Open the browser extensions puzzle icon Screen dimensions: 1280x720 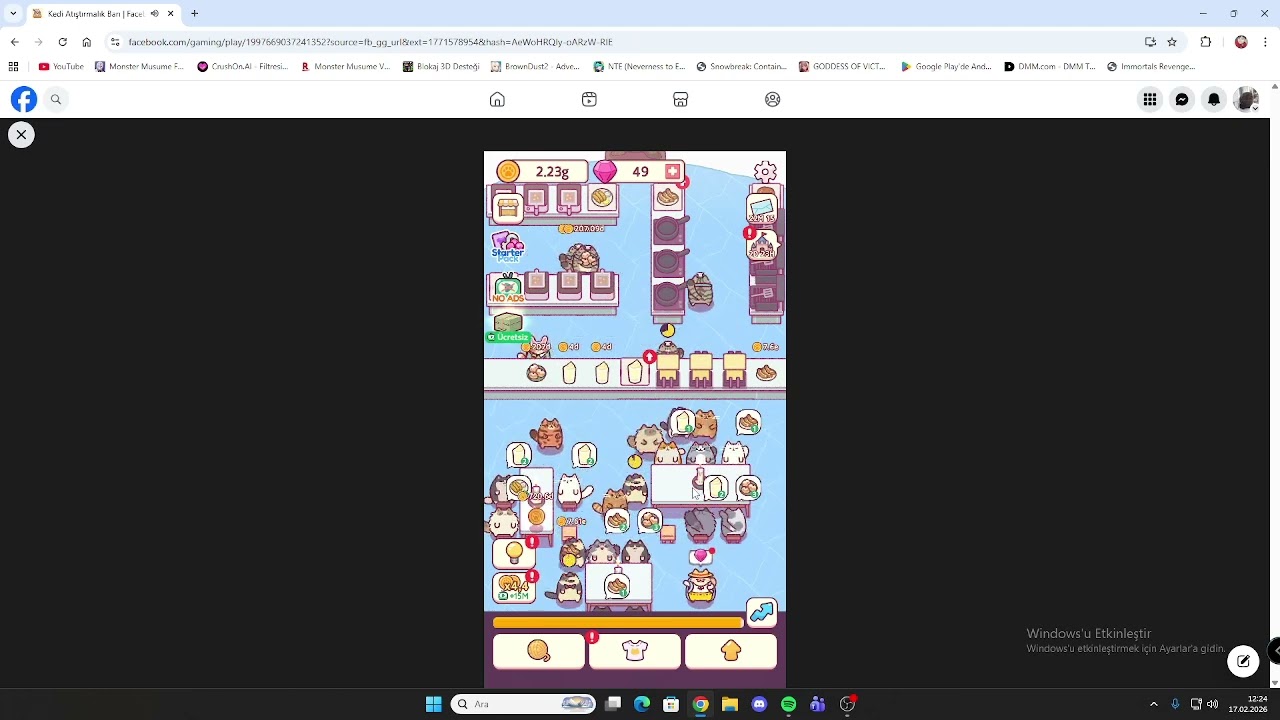pos(1205,42)
